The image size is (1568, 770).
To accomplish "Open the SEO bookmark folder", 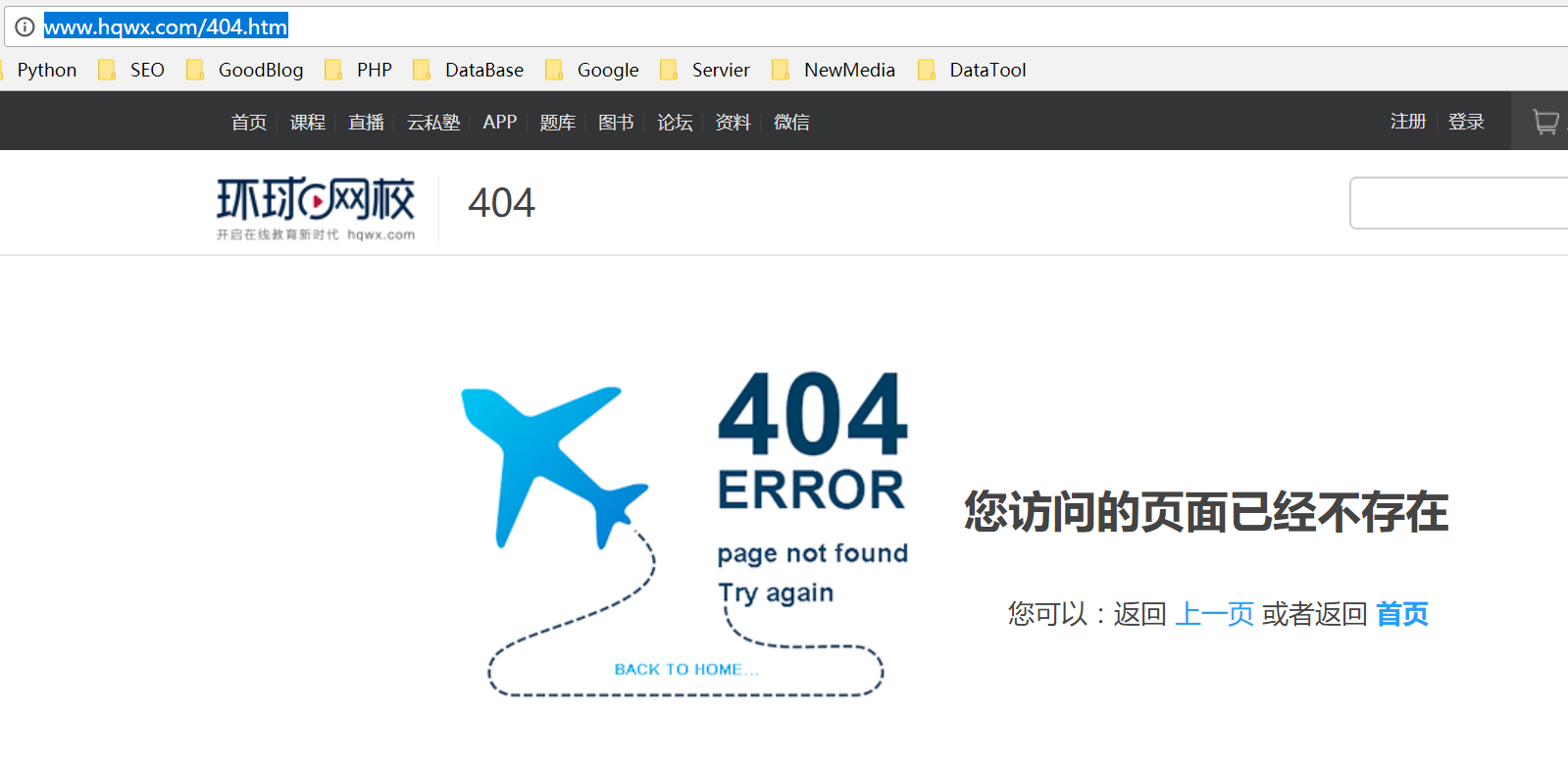I will click(x=132, y=70).
